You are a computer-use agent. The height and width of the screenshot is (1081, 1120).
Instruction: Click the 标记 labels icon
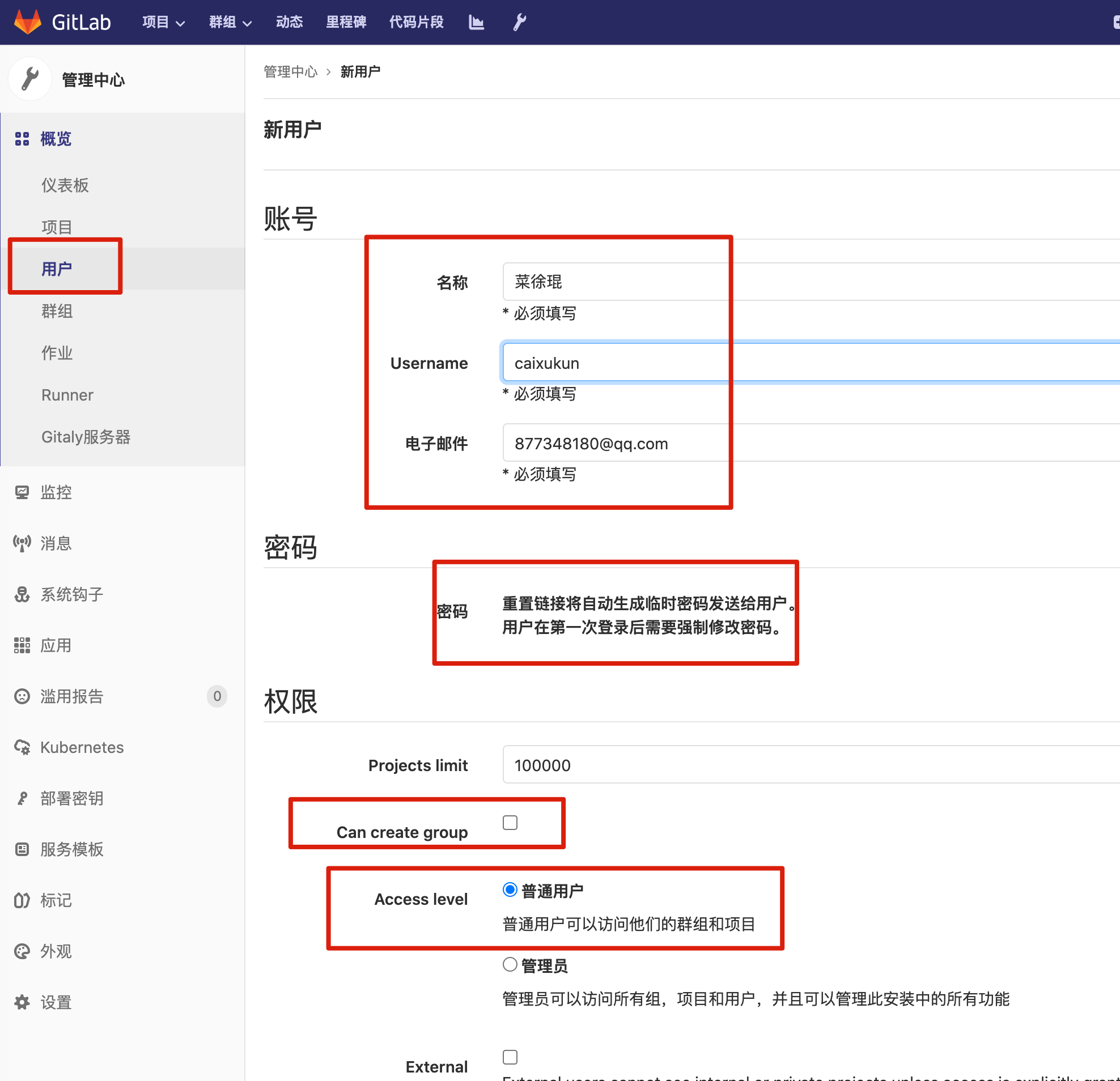click(22, 900)
